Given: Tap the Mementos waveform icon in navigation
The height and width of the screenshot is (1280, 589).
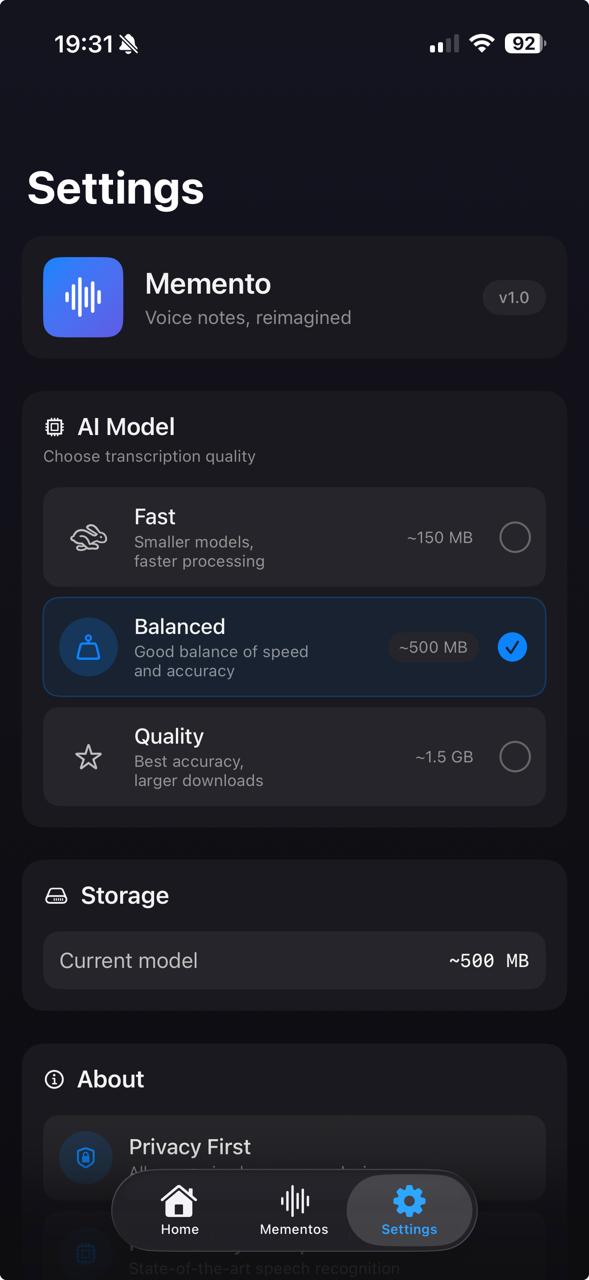Looking at the screenshot, I should pyautogui.click(x=293, y=1199).
